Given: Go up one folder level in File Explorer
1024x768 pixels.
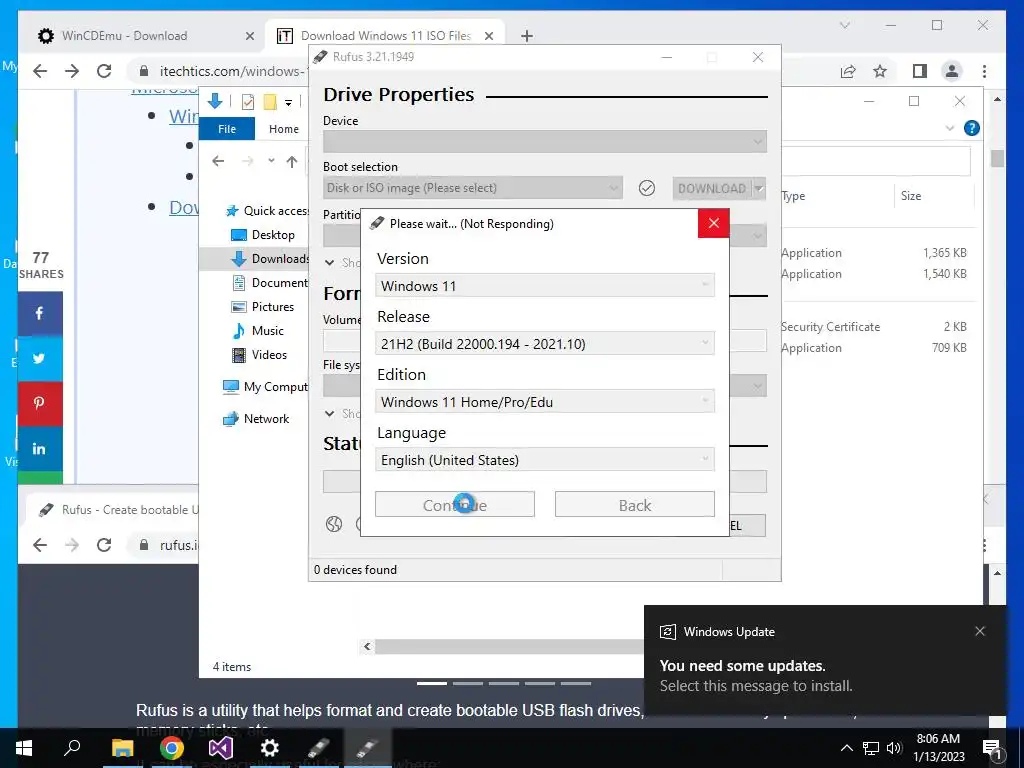Looking at the screenshot, I should point(292,161).
